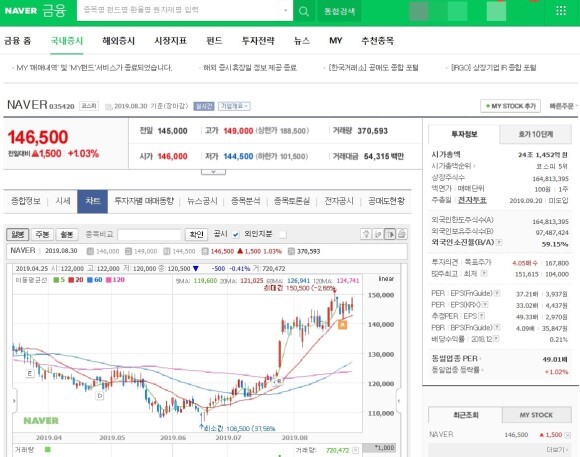Click help icon beside PER EPS(KRX)

485,305
